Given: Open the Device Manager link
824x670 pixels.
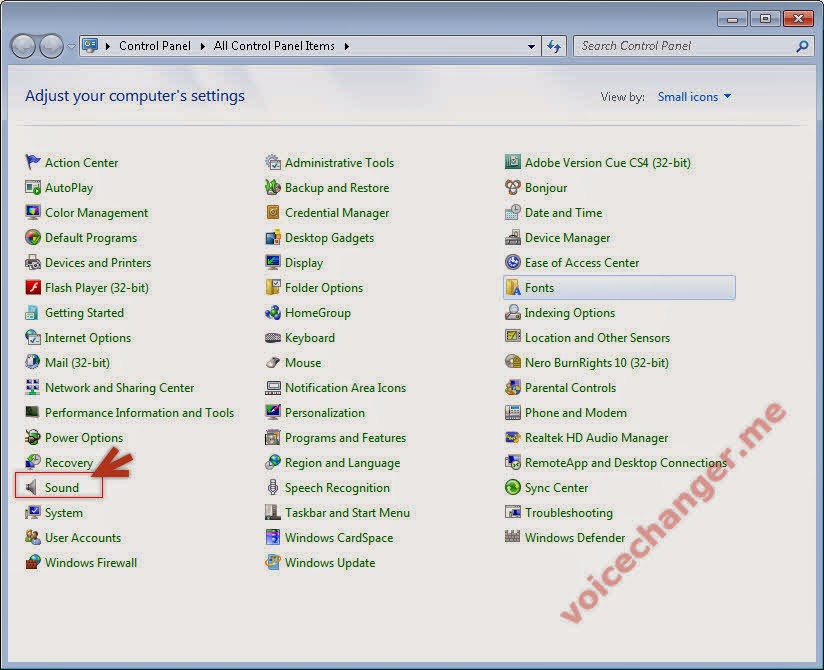Looking at the screenshot, I should pyautogui.click(x=567, y=238).
